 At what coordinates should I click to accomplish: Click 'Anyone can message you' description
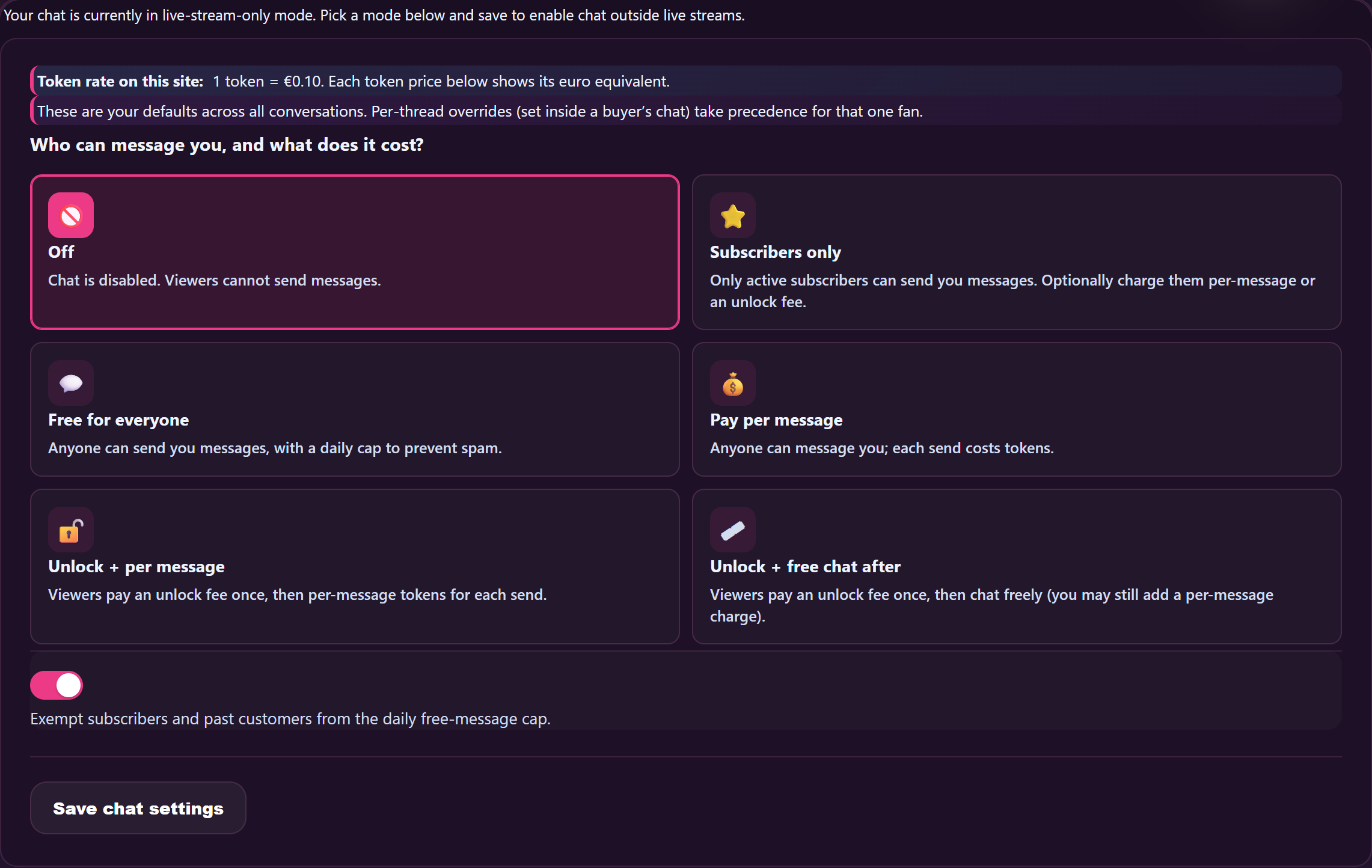[882, 448]
